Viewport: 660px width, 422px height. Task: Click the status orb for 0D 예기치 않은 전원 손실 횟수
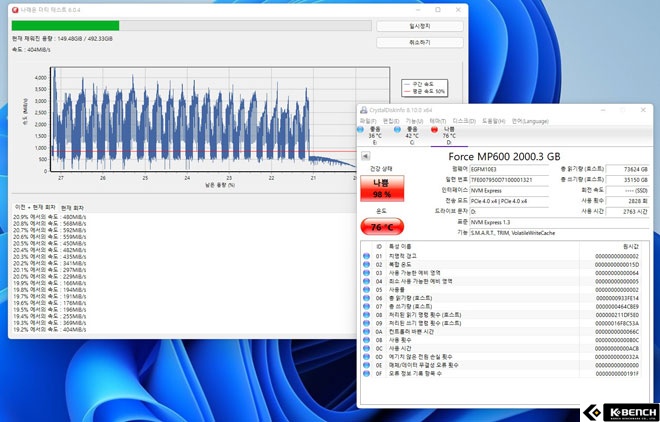pos(366,357)
